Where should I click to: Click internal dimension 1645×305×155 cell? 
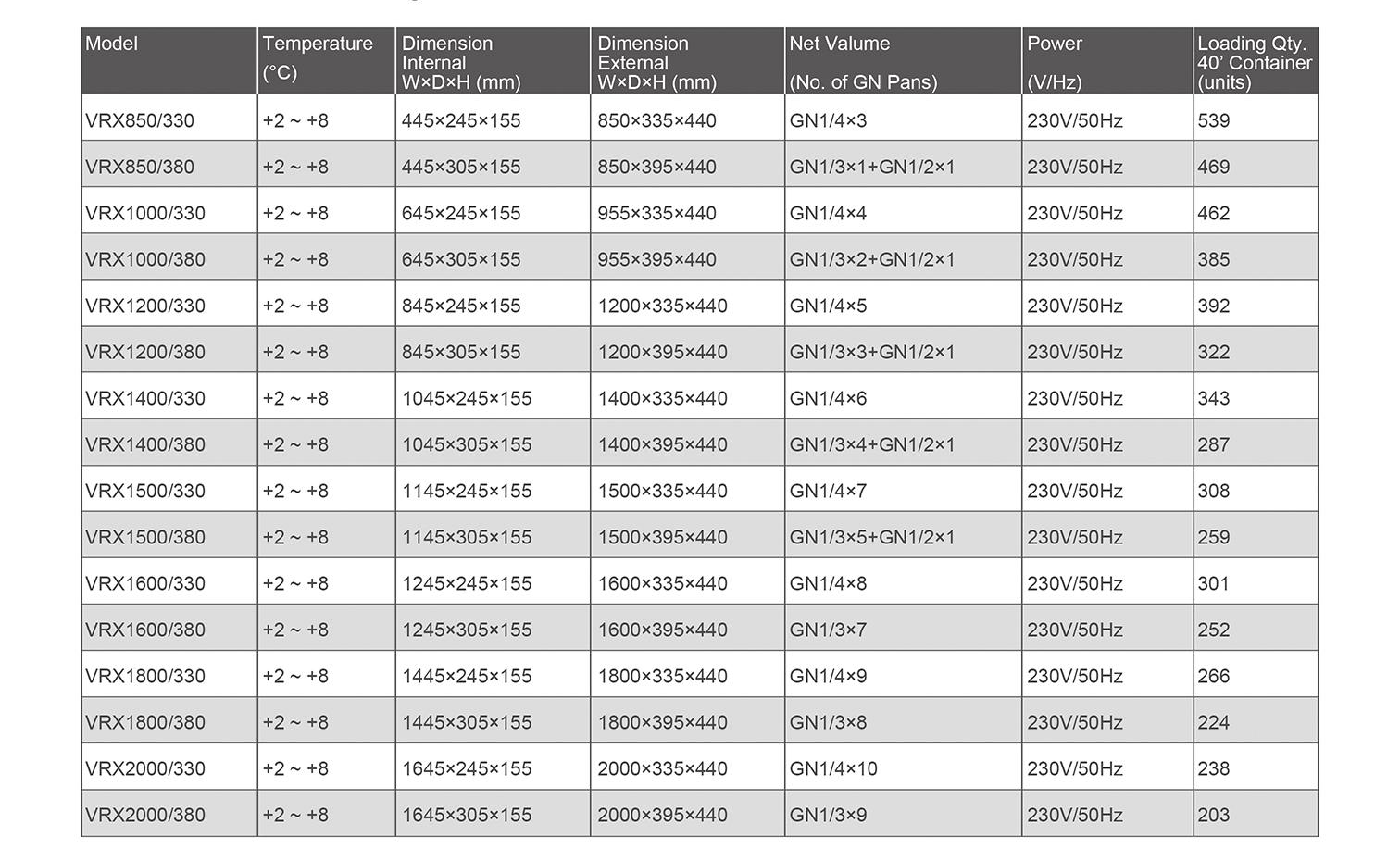[x=467, y=815]
